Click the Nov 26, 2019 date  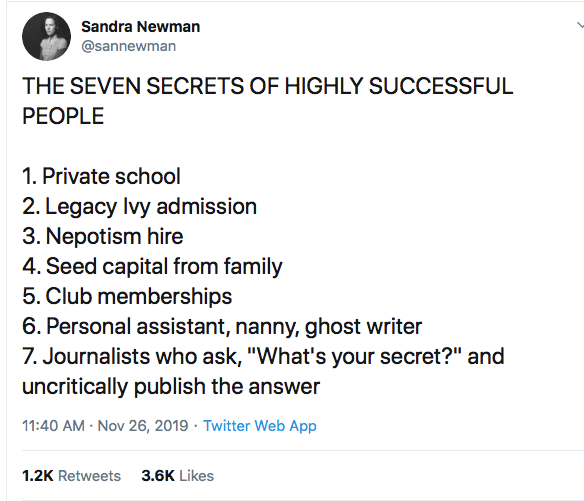click(143, 426)
